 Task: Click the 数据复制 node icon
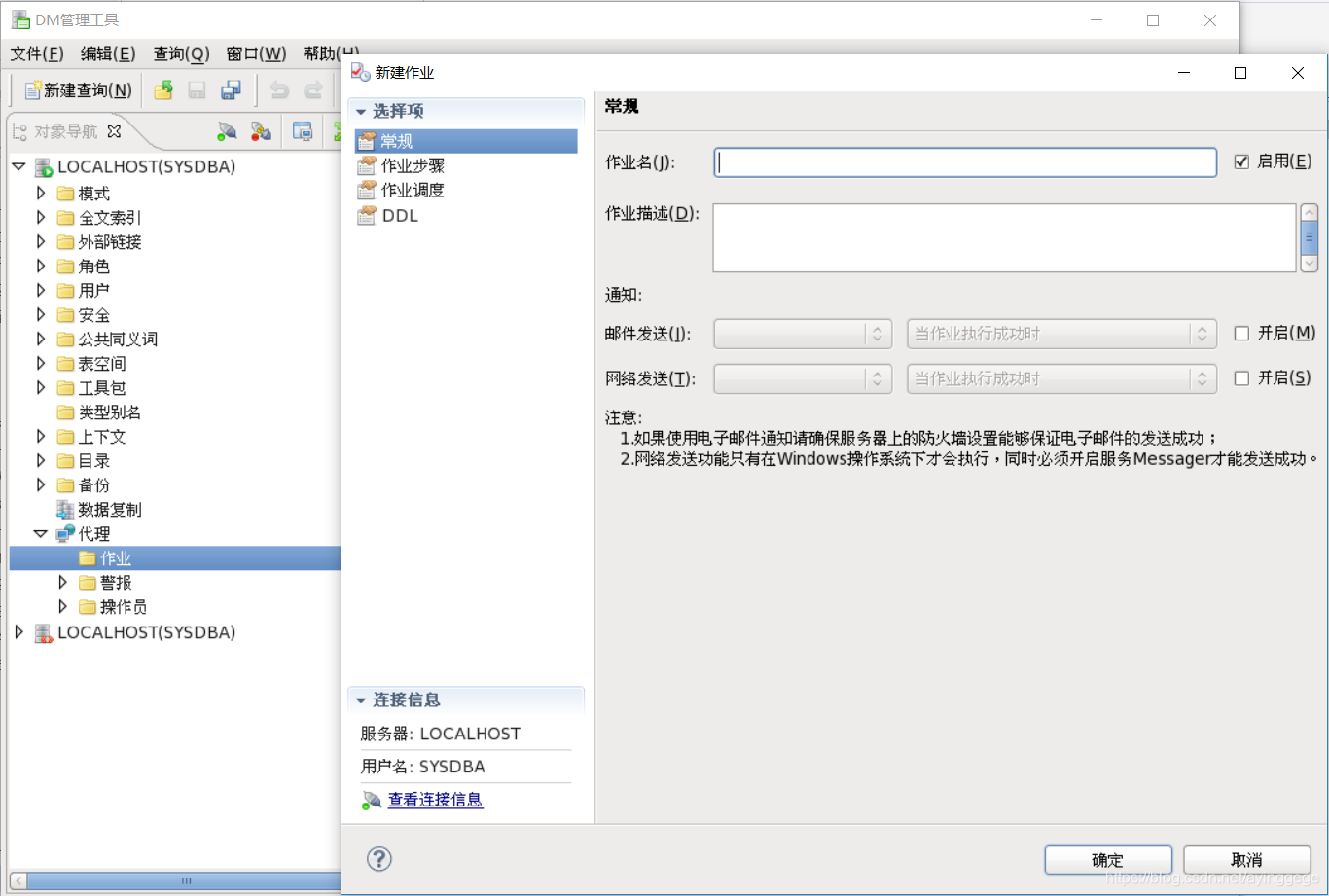tap(65, 510)
